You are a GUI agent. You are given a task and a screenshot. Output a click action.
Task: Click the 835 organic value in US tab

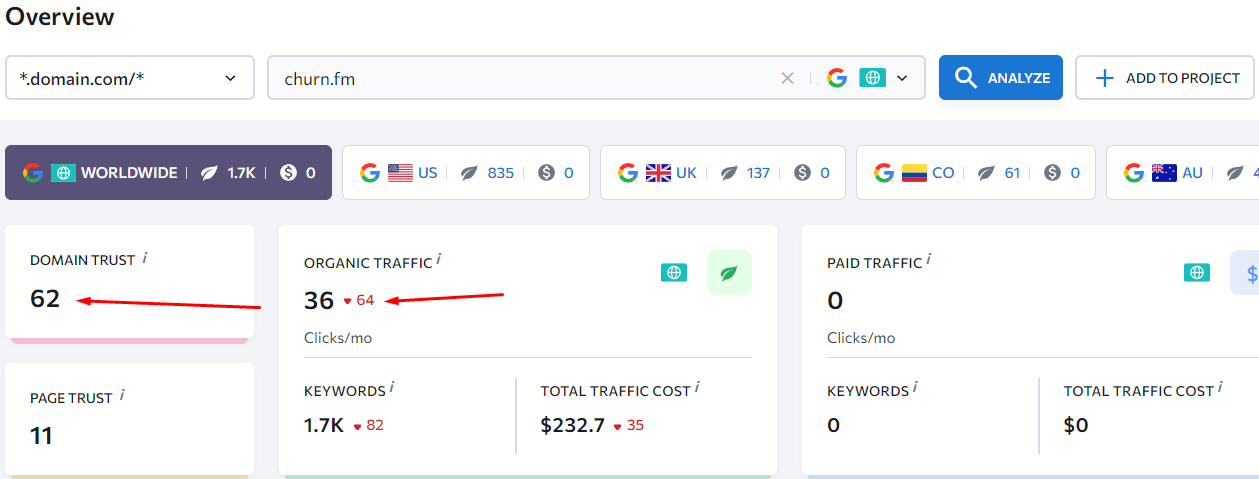tap(500, 173)
